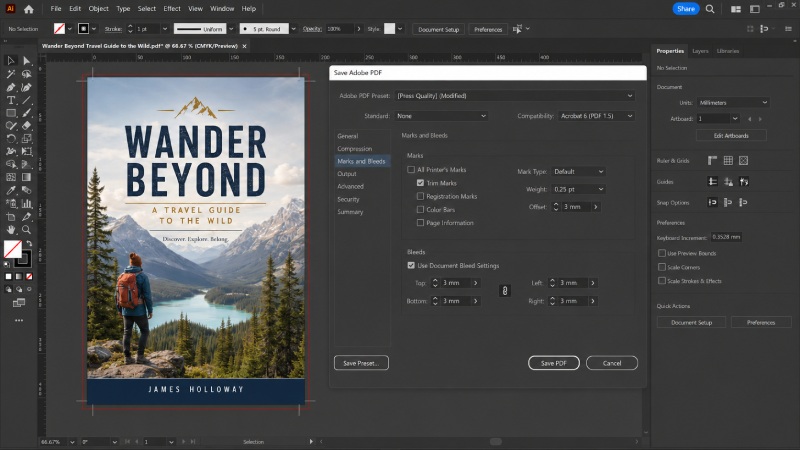Screen dimensions: 800x450
Task: Click the blue Share button
Action: (686, 9)
